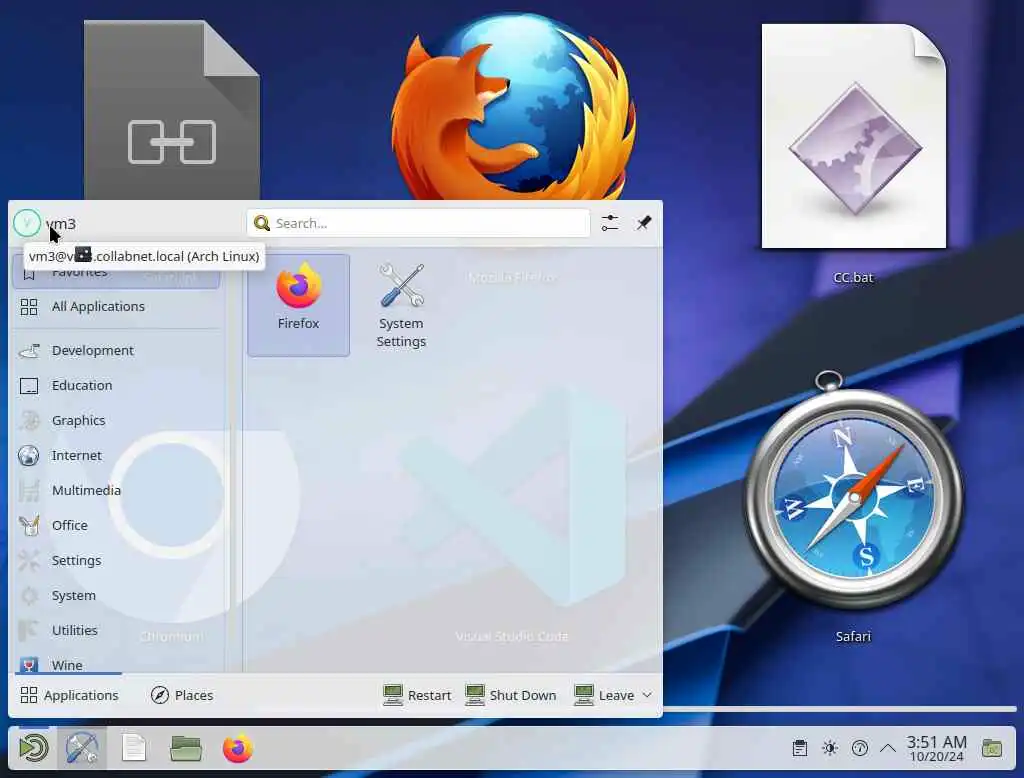
Task: Select the All Applications category
Action: (x=116, y=306)
